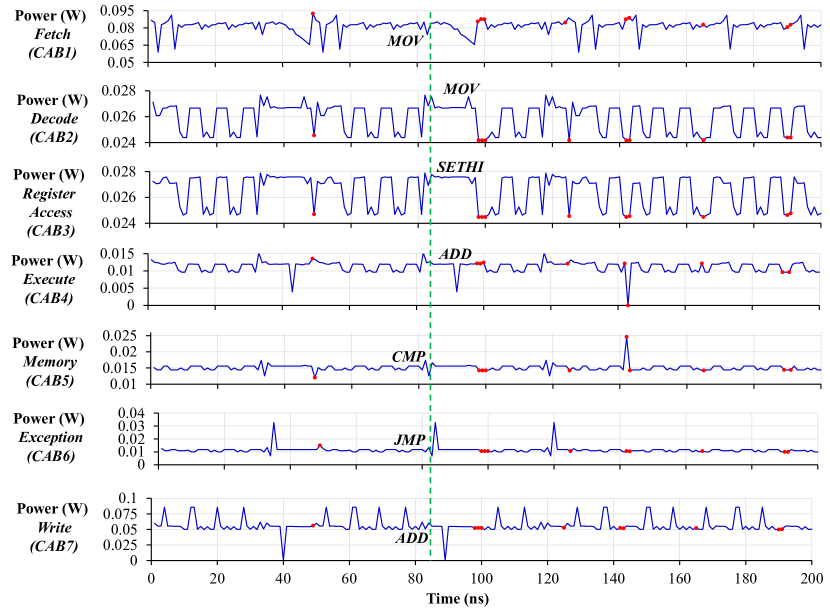
Task: Click the red zero-power point in the Execute plot
Action: tap(628, 306)
